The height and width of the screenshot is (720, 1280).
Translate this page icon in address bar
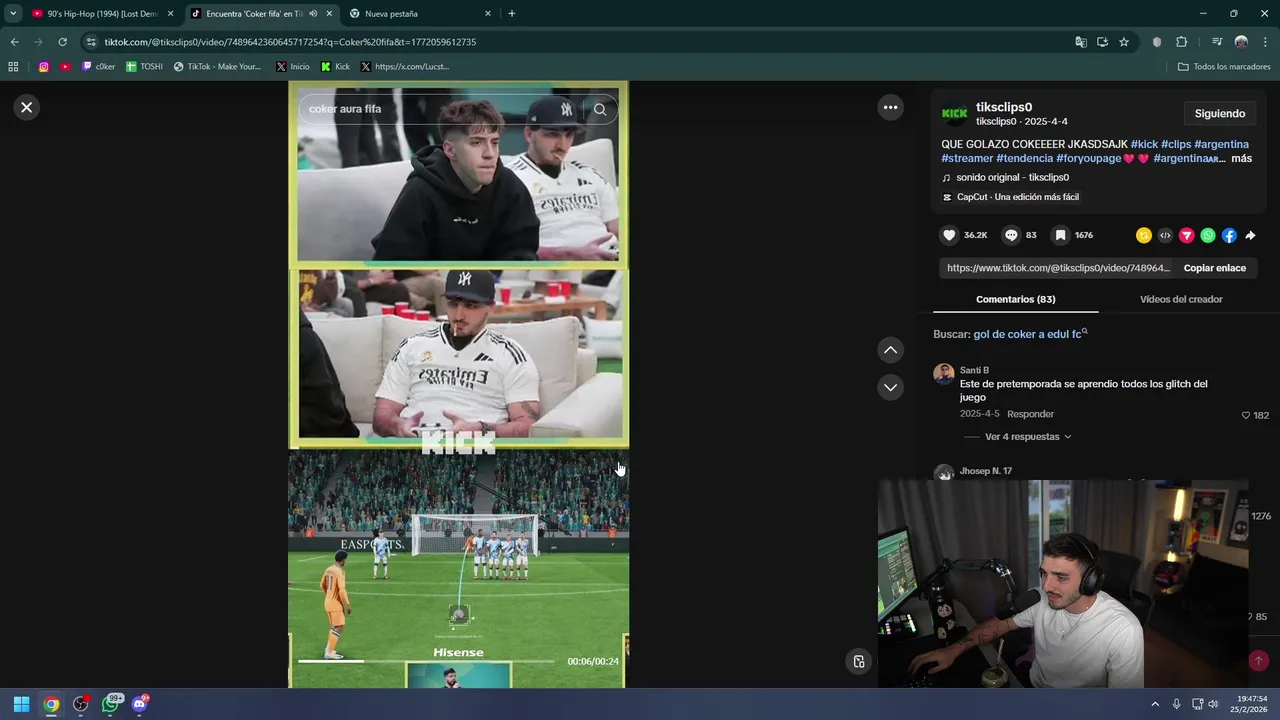(1081, 42)
